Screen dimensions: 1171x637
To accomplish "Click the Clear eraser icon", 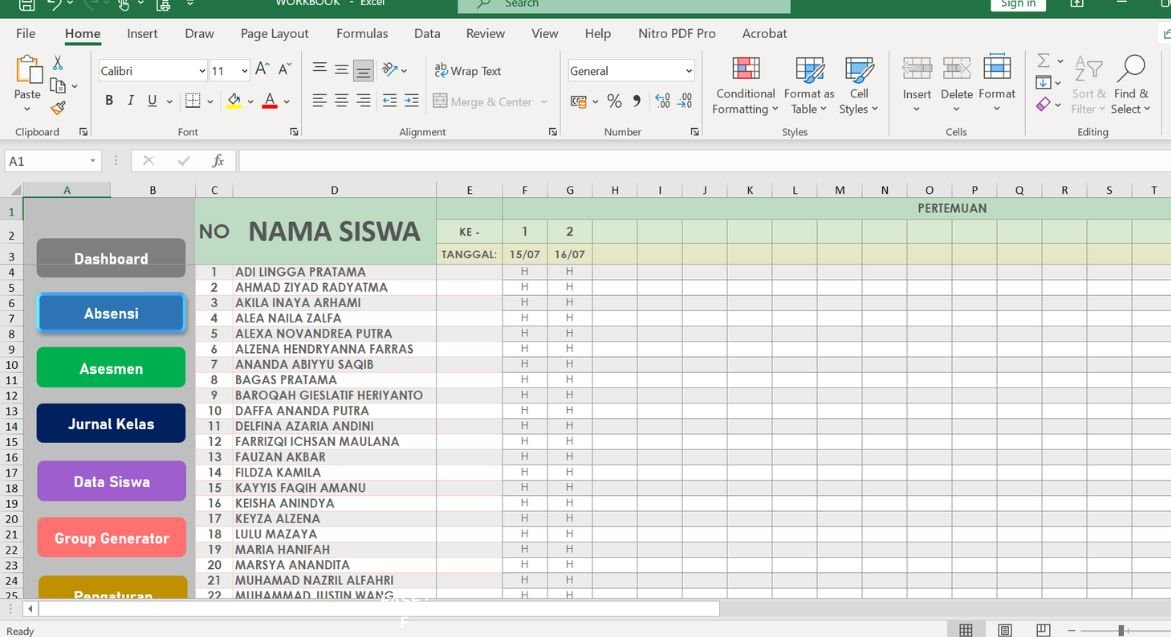I will pyautogui.click(x=1044, y=105).
